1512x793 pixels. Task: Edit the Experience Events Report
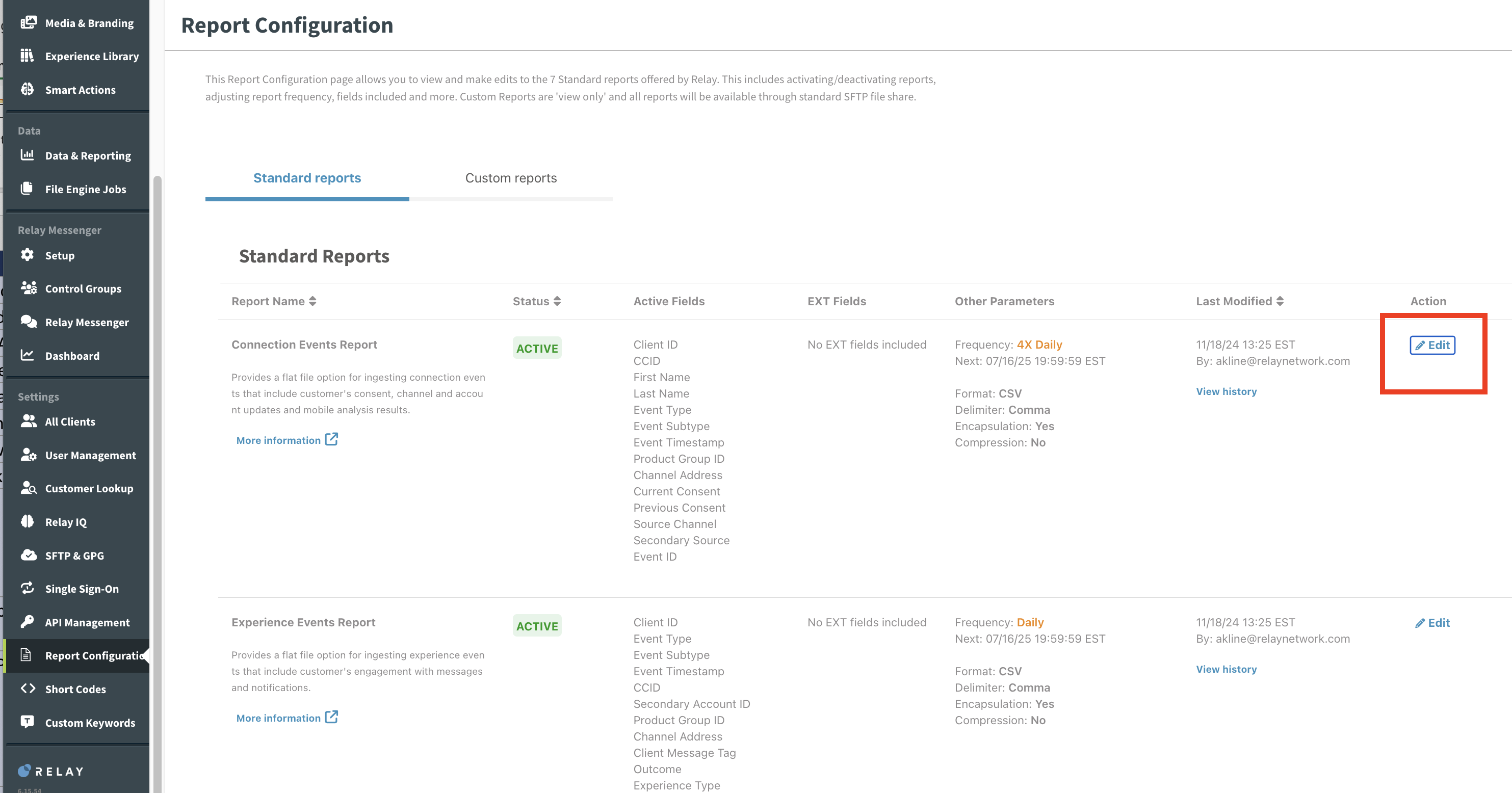[x=1432, y=623]
